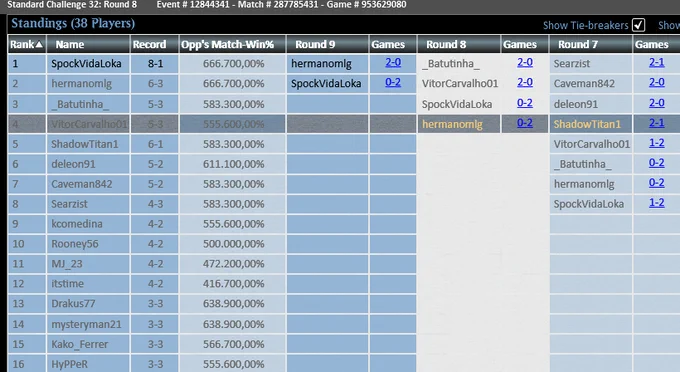Sort by the Record column header
The height and width of the screenshot is (372, 680).
pyautogui.click(x=154, y=44)
